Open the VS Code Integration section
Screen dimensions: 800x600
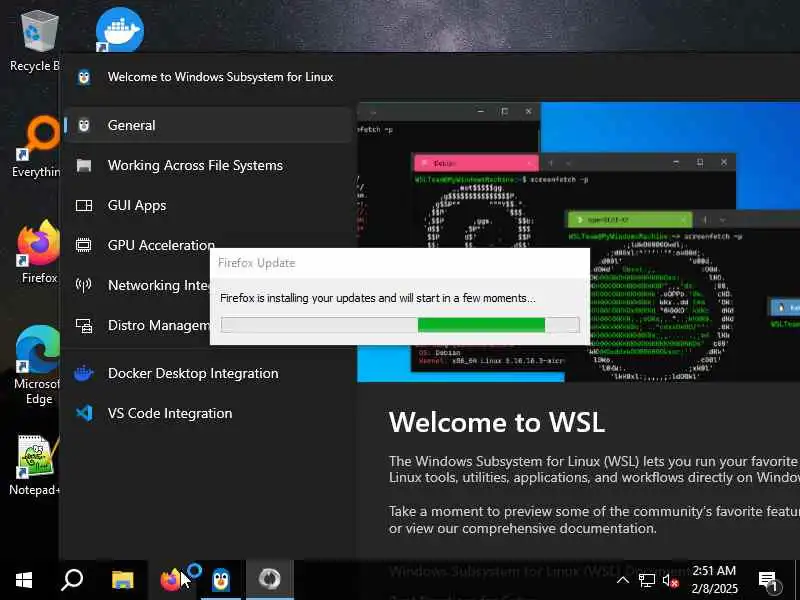coord(209,413)
